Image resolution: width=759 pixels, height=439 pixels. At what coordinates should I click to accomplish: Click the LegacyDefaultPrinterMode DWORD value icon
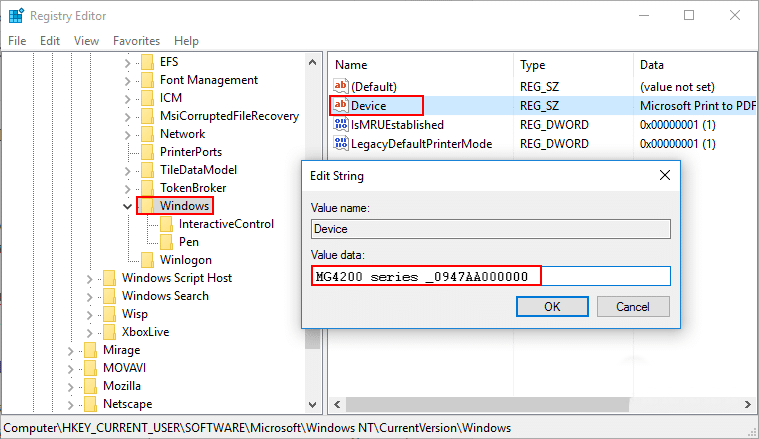(x=341, y=143)
